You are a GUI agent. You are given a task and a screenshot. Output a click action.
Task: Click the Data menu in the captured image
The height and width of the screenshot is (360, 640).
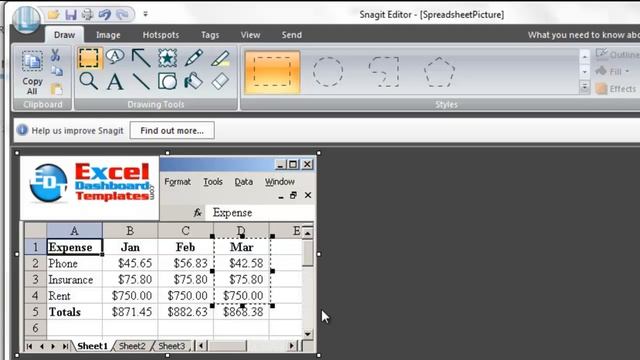(243, 182)
